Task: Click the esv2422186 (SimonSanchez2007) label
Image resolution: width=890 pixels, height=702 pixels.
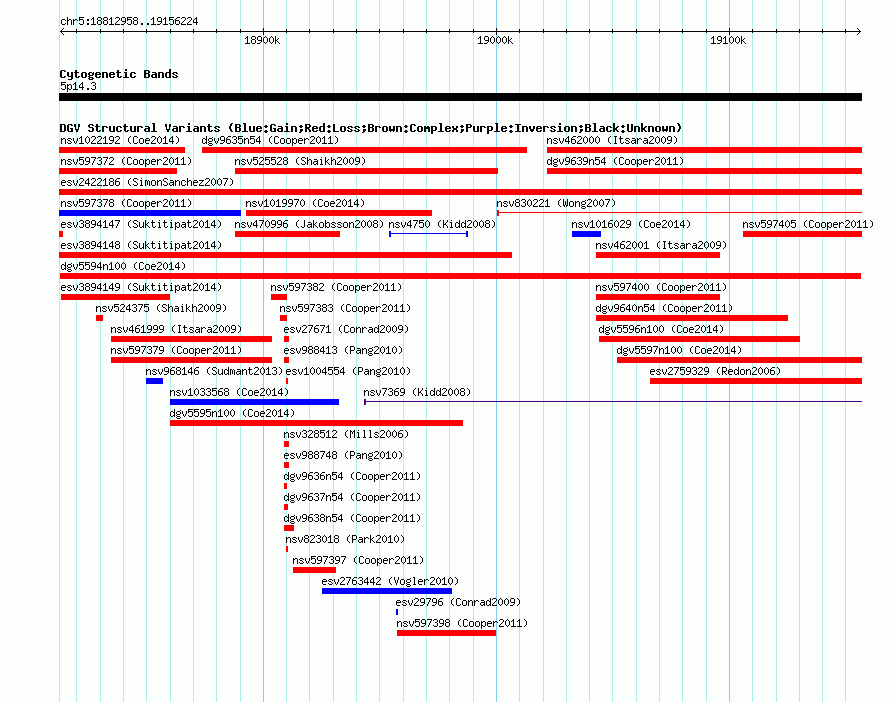Action: (x=147, y=182)
